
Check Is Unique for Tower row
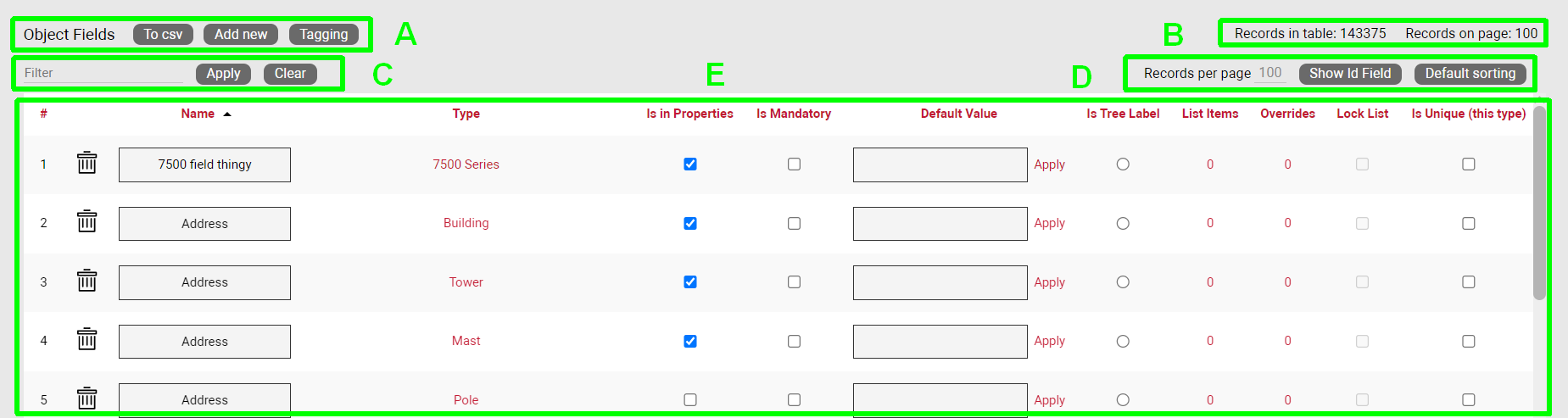[x=1469, y=282]
